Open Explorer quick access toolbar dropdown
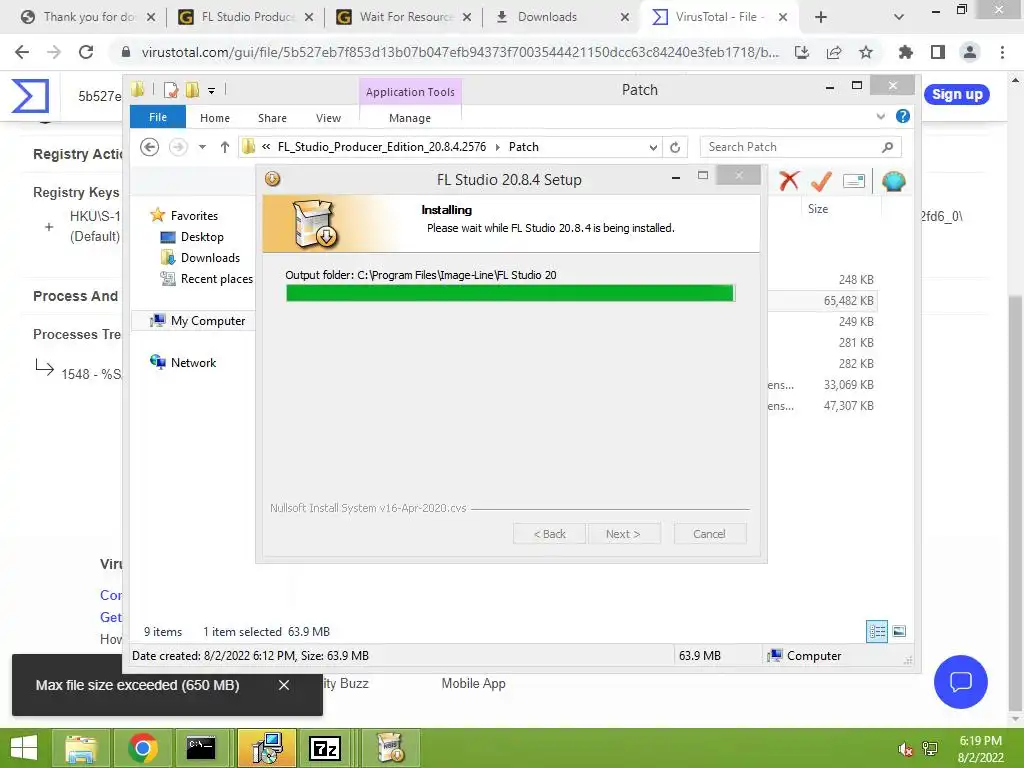 pos(212,91)
